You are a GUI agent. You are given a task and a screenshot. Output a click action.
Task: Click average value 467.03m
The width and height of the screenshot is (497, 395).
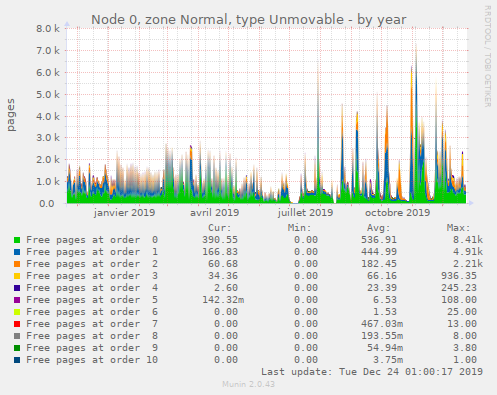[x=382, y=324]
